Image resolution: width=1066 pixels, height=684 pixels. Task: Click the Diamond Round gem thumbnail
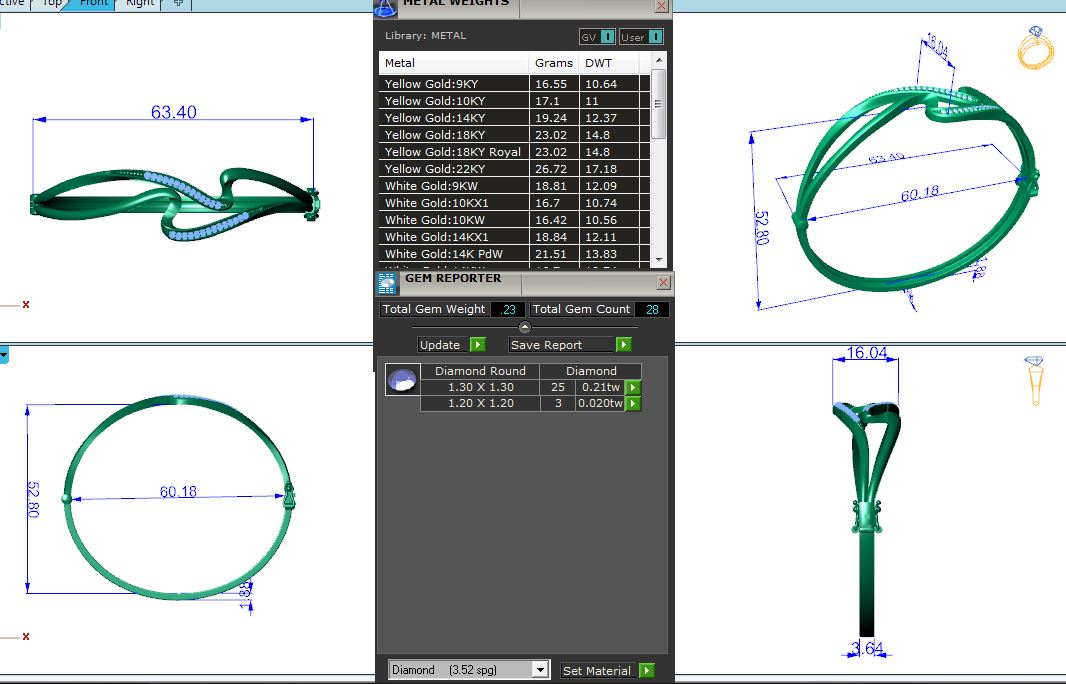tap(402, 380)
